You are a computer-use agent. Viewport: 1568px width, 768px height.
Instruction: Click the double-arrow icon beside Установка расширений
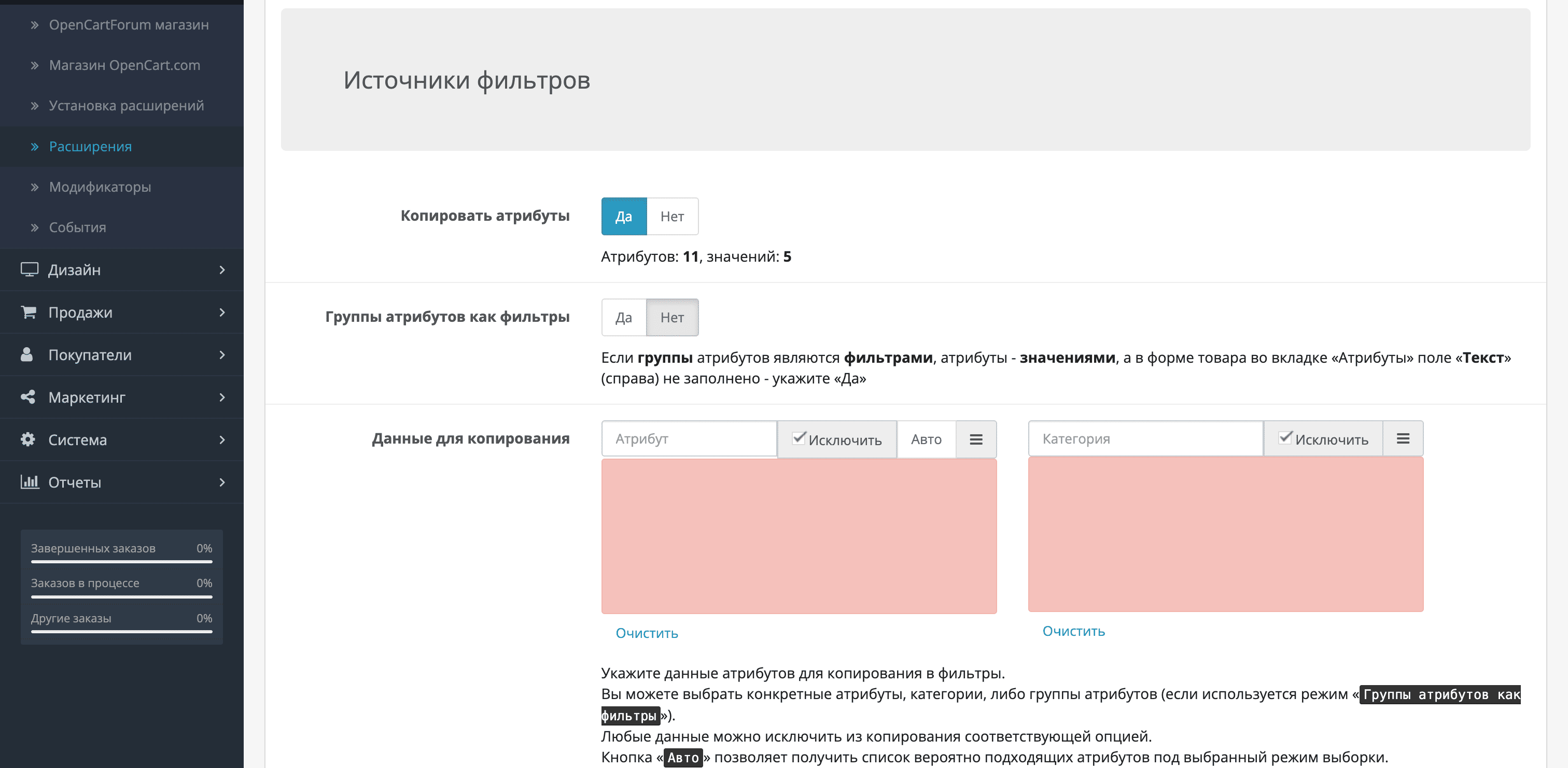[35, 106]
